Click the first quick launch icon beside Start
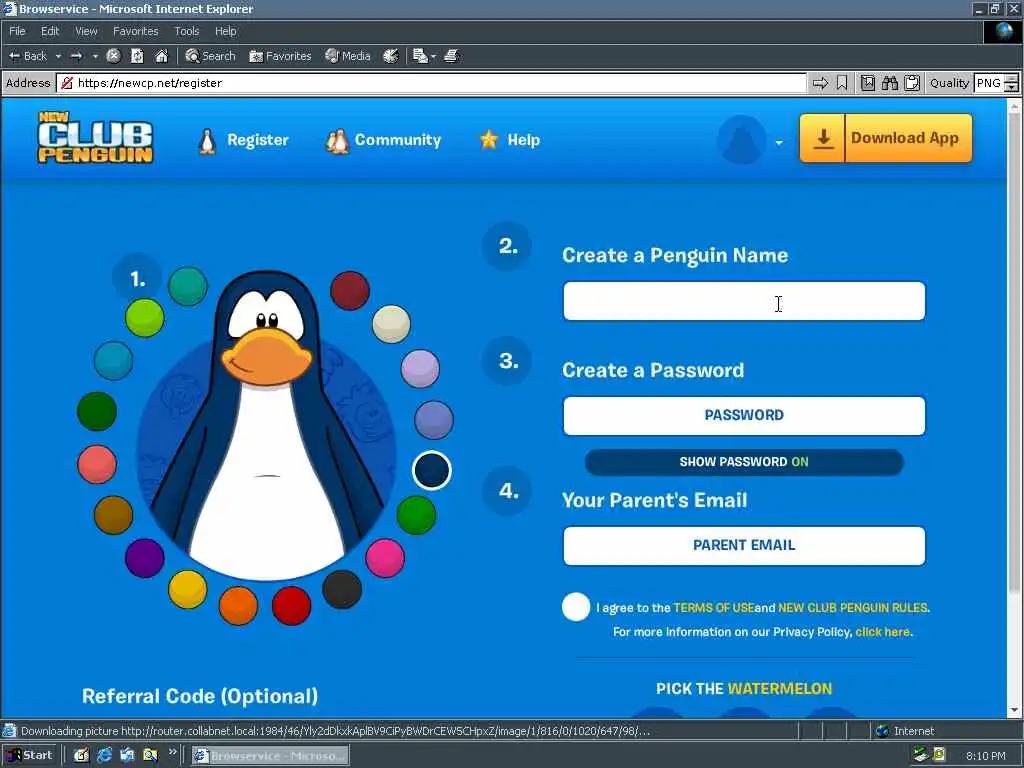Image resolution: width=1024 pixels, height=768 pixels. 81,756
